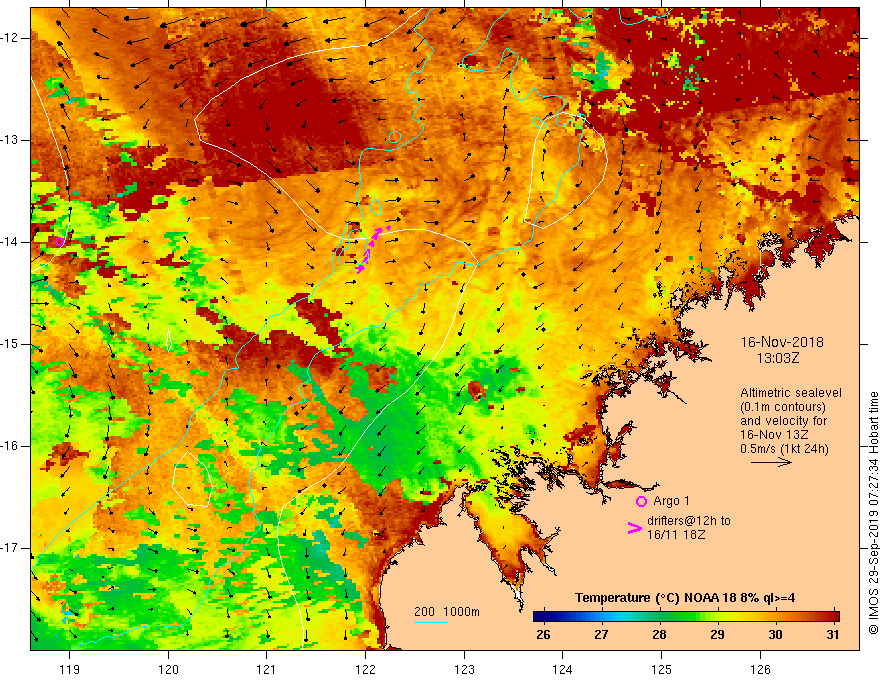
Task: Click the longitude axis label '119'
Action: [70, 669]
